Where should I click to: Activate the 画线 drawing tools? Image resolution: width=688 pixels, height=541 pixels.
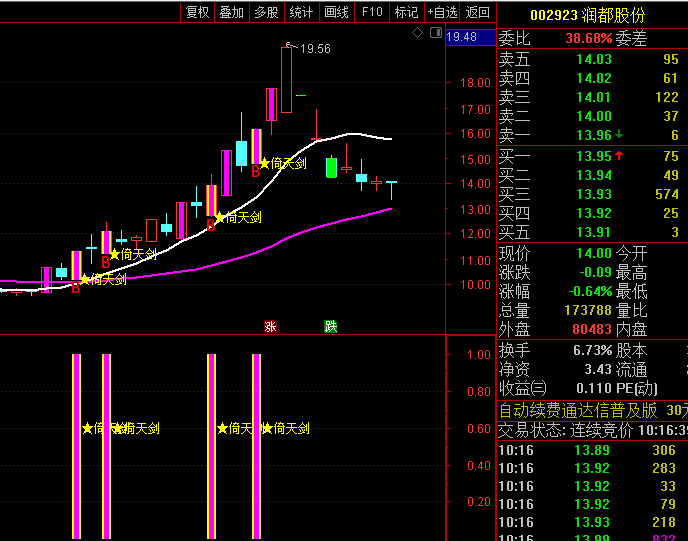click(337, 12)
